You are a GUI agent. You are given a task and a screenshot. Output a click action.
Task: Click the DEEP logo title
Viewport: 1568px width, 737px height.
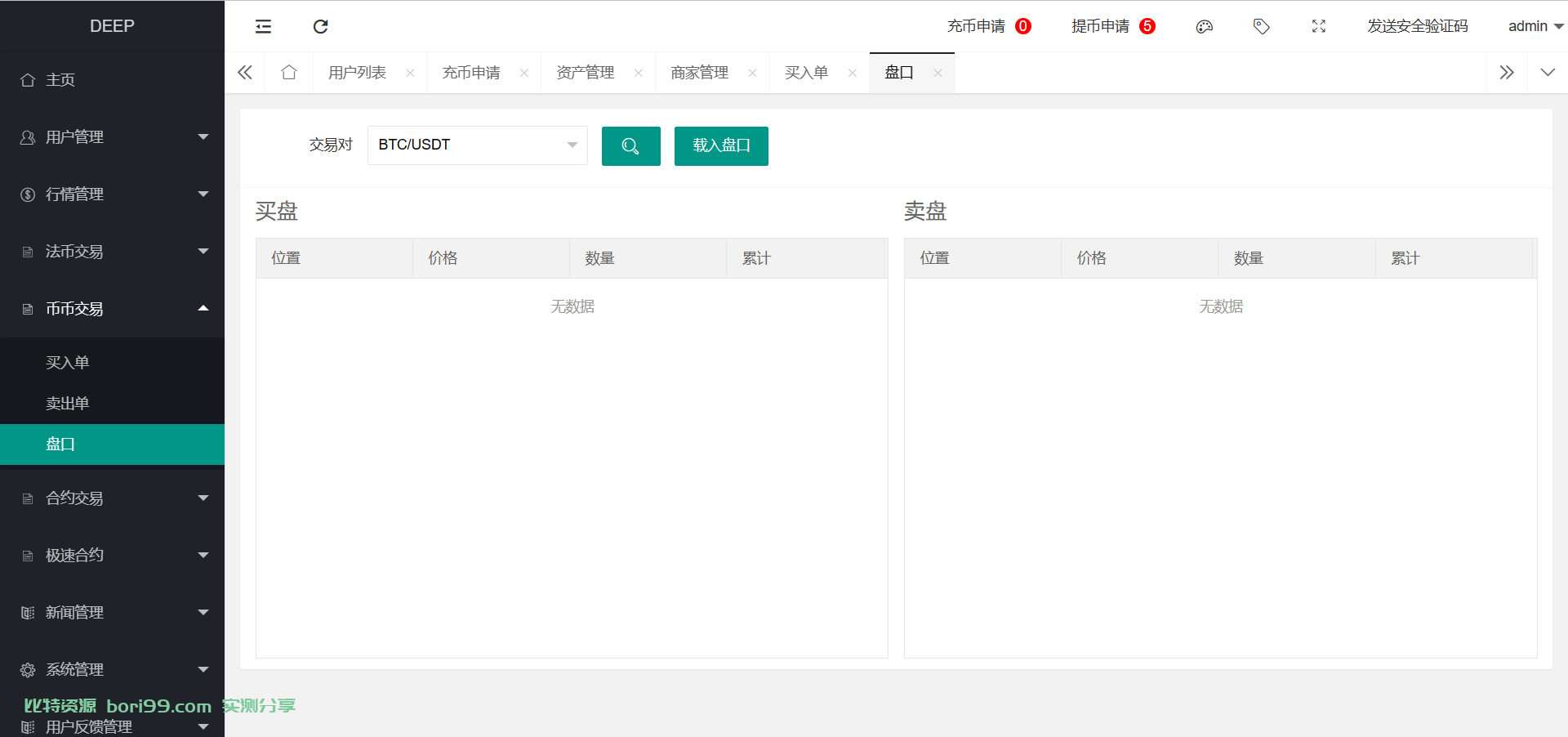[112, 26]
